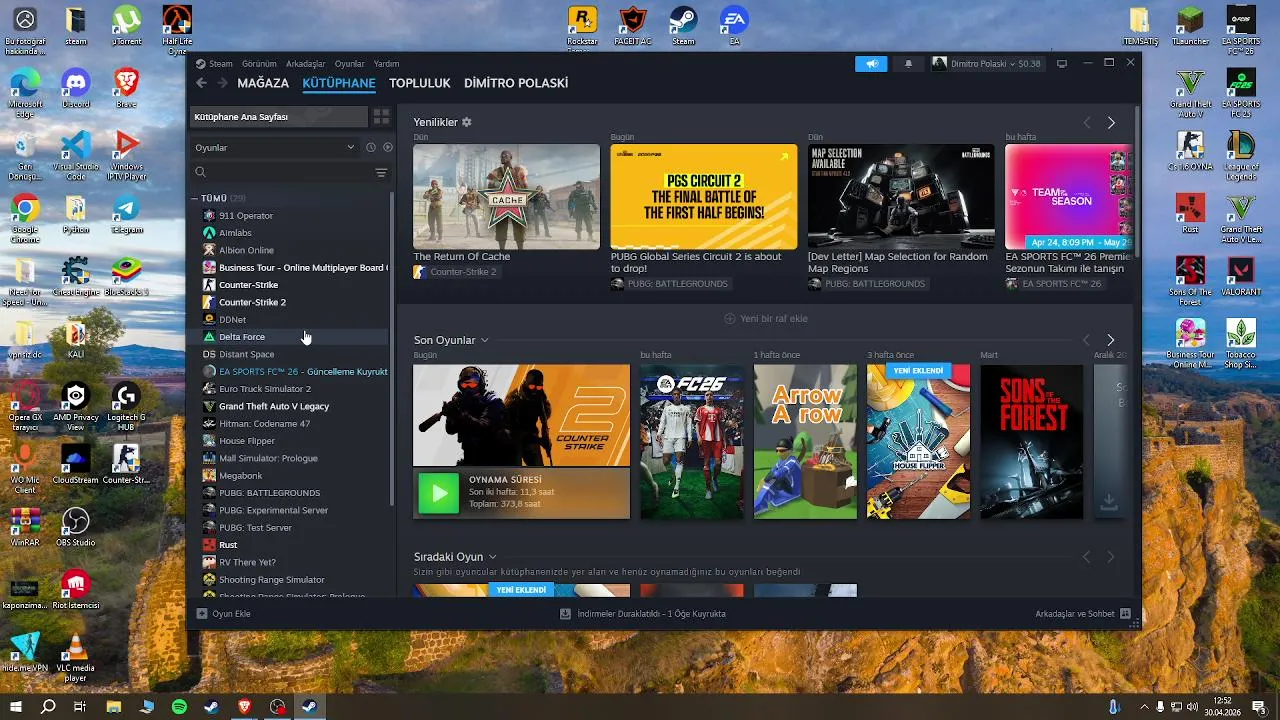Open advanced filter settings icon
This screenshot has height=720, width=1280.
(x=381, y=173)
